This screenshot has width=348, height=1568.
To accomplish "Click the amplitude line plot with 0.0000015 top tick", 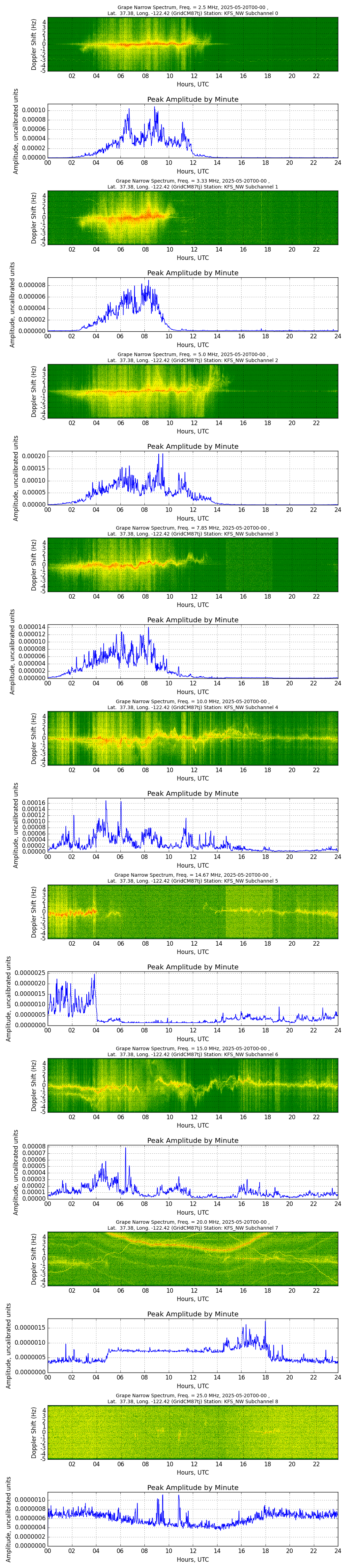I will 192,1345.
